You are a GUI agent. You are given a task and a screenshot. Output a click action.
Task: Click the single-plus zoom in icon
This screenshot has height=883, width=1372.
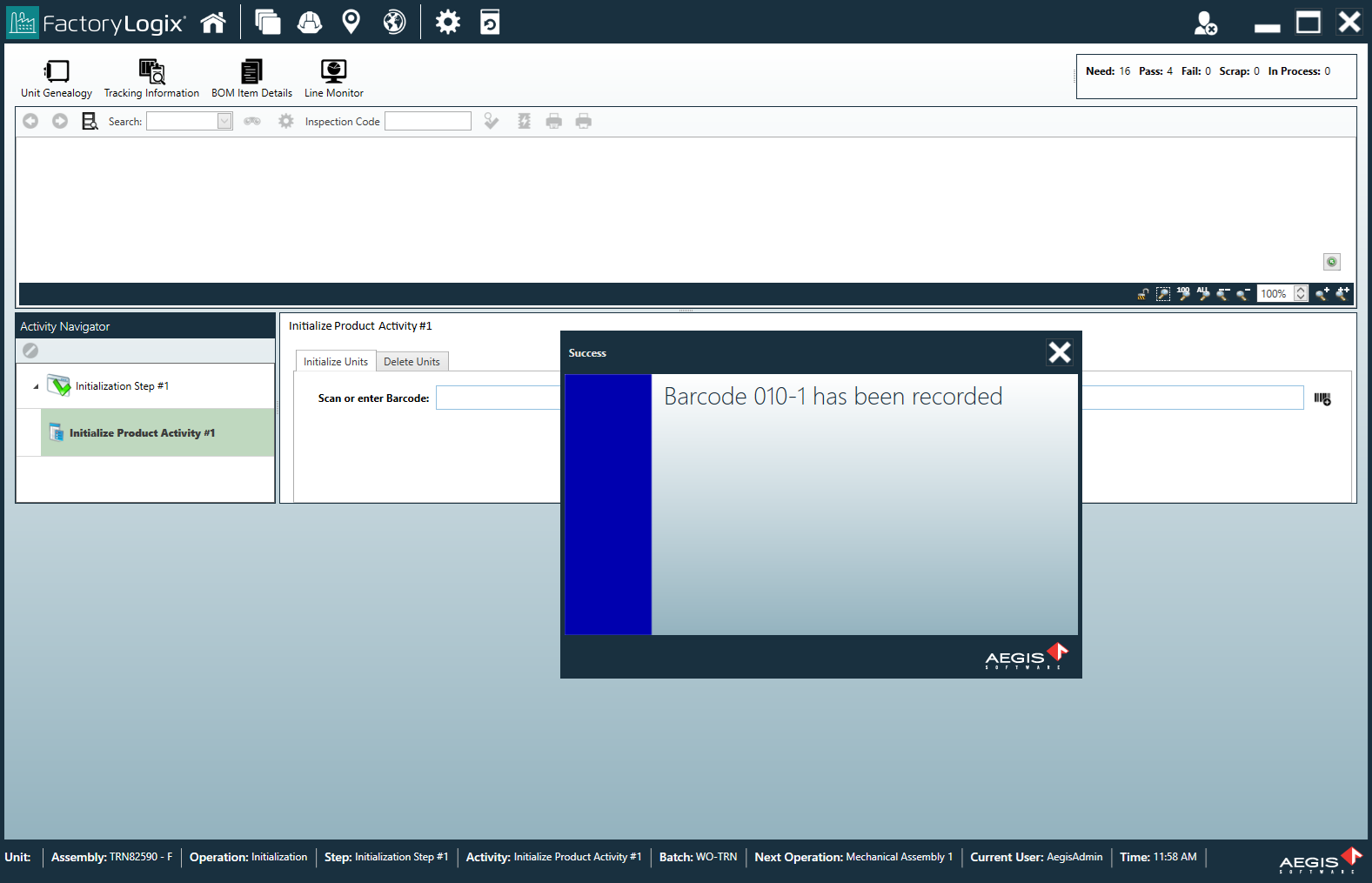point(1322,294)
